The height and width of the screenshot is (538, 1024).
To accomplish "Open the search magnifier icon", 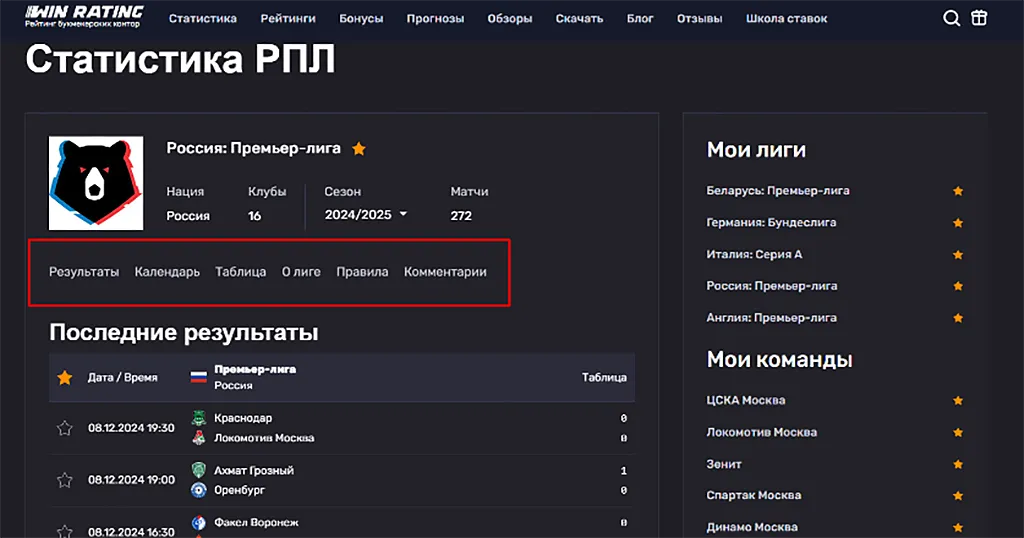I will pos(952,18).
